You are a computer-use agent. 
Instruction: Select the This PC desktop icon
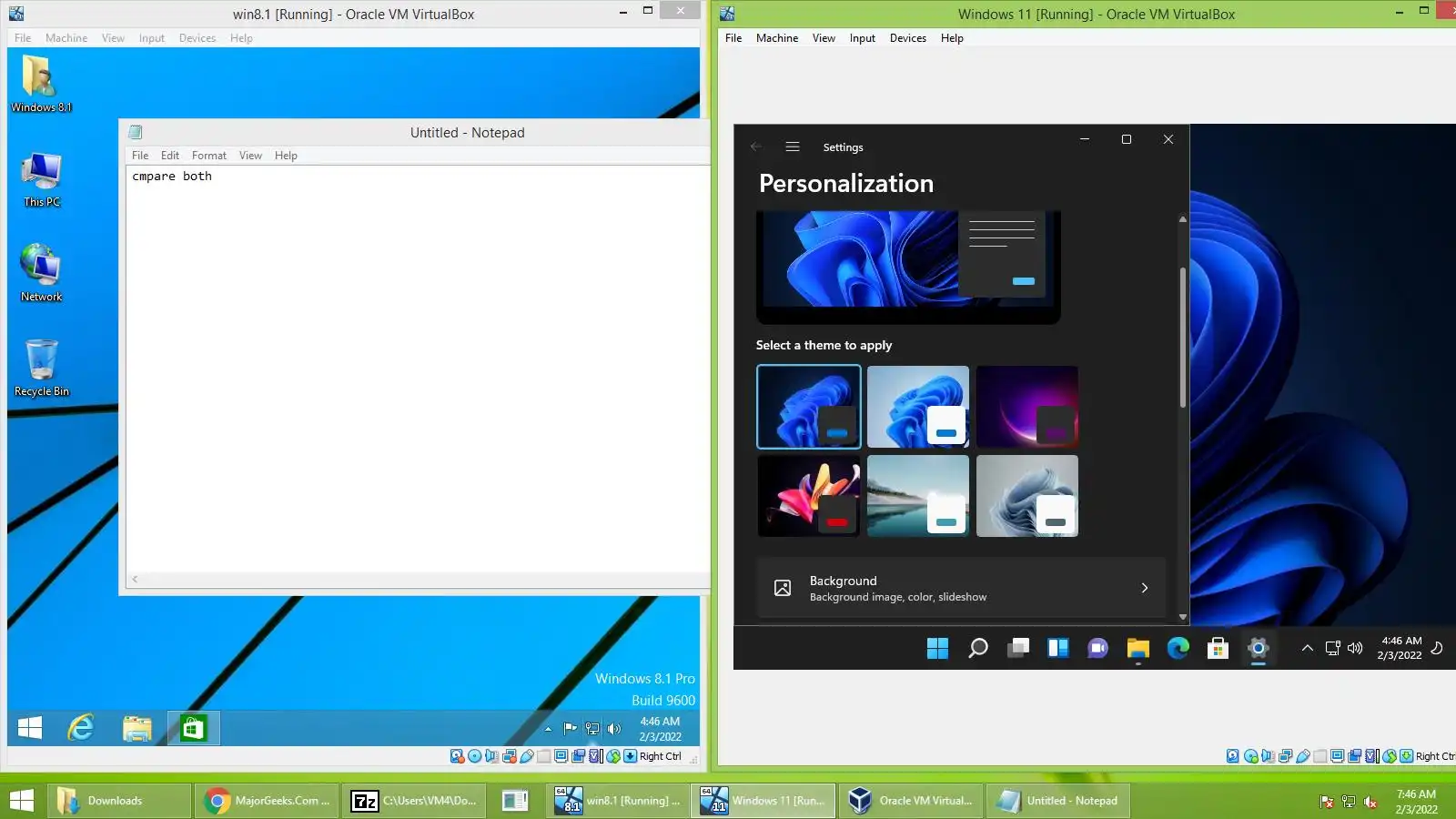41,180
